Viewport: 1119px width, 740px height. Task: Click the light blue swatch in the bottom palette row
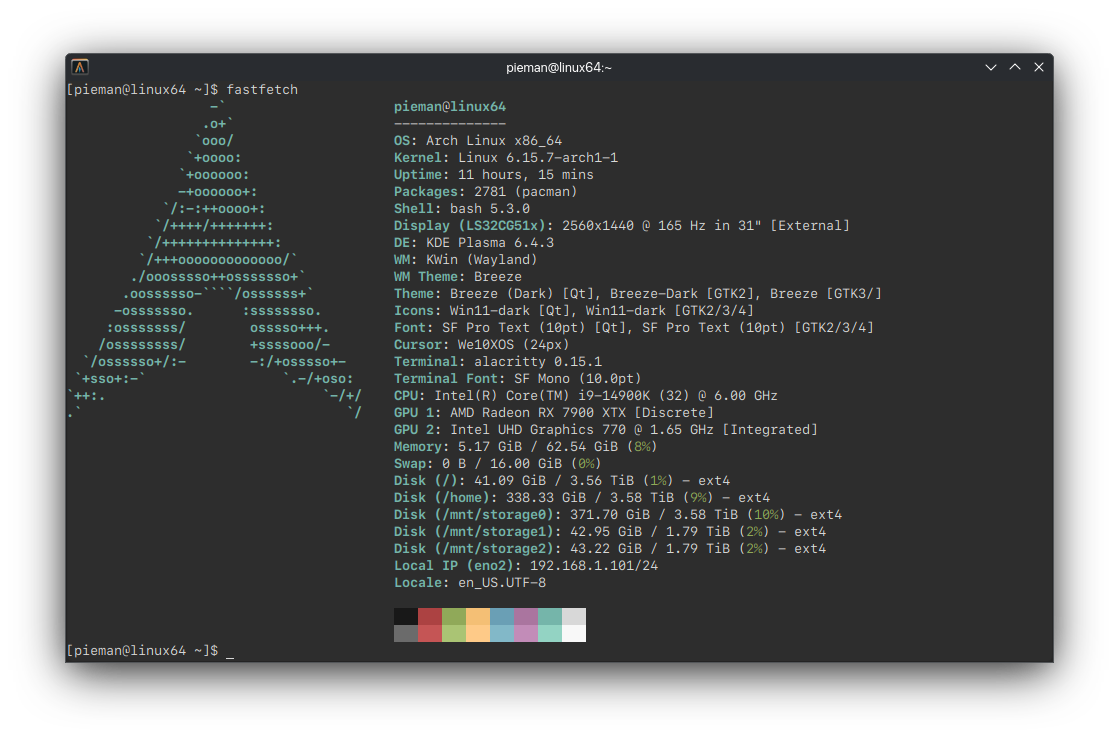pos(502,634)
